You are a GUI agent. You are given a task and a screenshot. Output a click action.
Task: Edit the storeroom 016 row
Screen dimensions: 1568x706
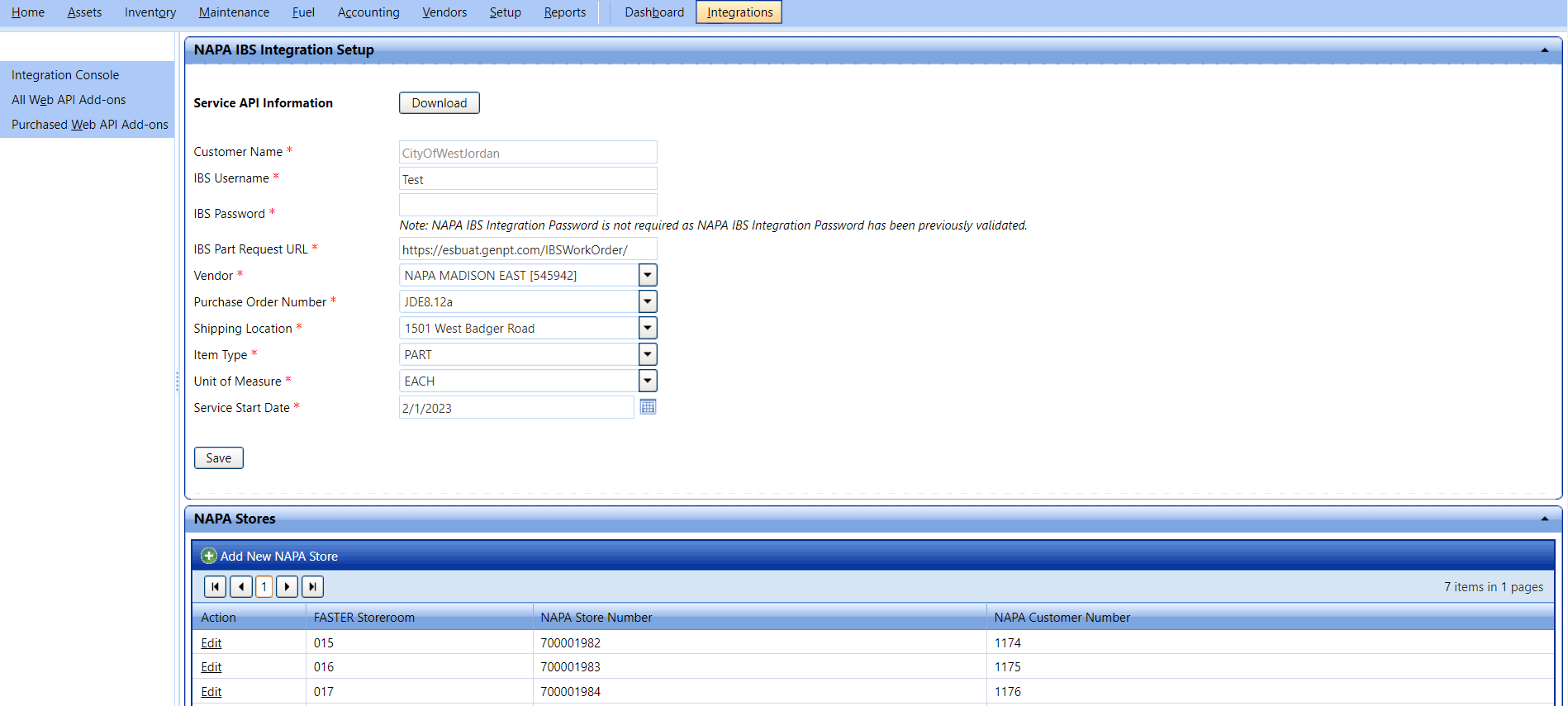pyautogui.click(x=211, y=667)
